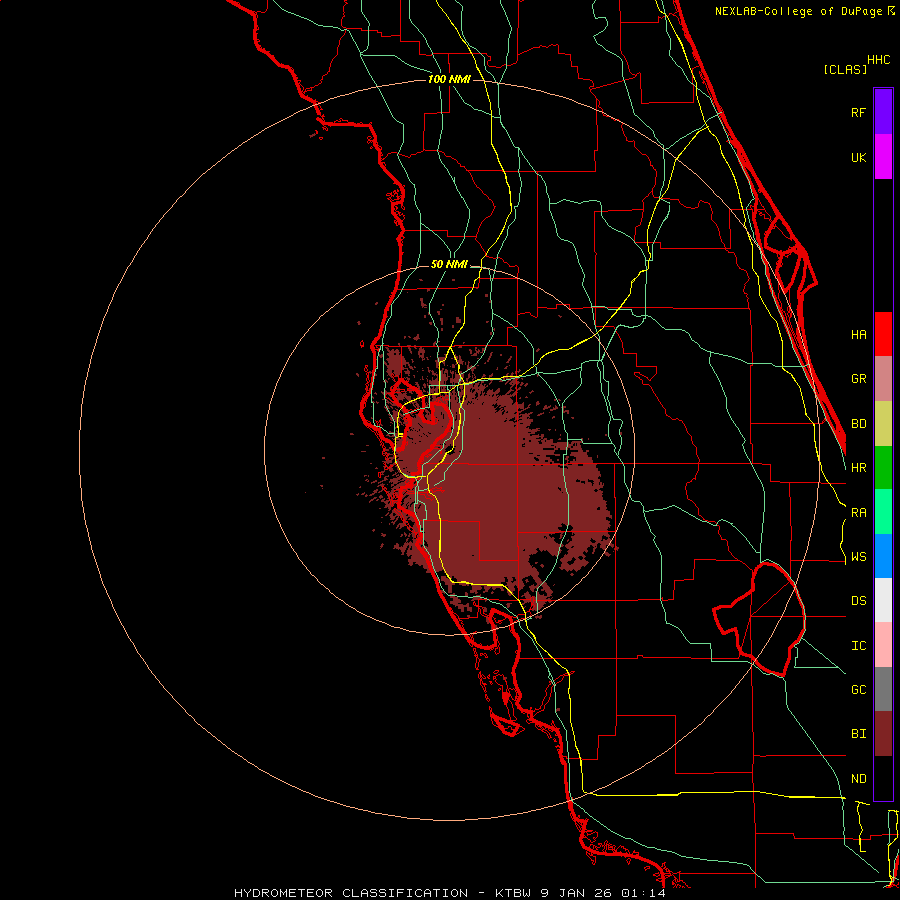Click the RF legend label

[x=858, y=112]
